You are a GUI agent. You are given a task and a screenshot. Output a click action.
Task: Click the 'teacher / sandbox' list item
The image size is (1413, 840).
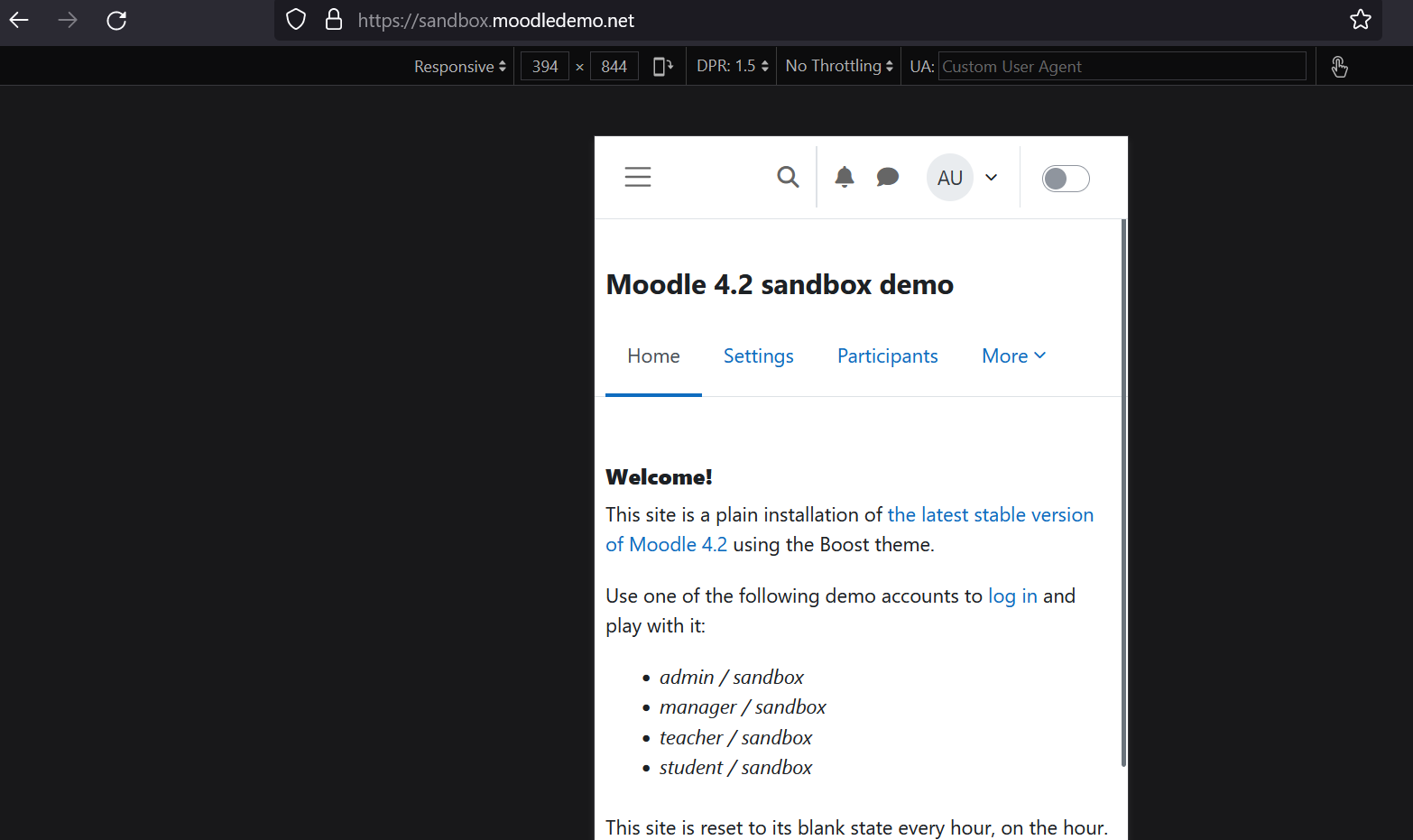click(x=735, y=737)
